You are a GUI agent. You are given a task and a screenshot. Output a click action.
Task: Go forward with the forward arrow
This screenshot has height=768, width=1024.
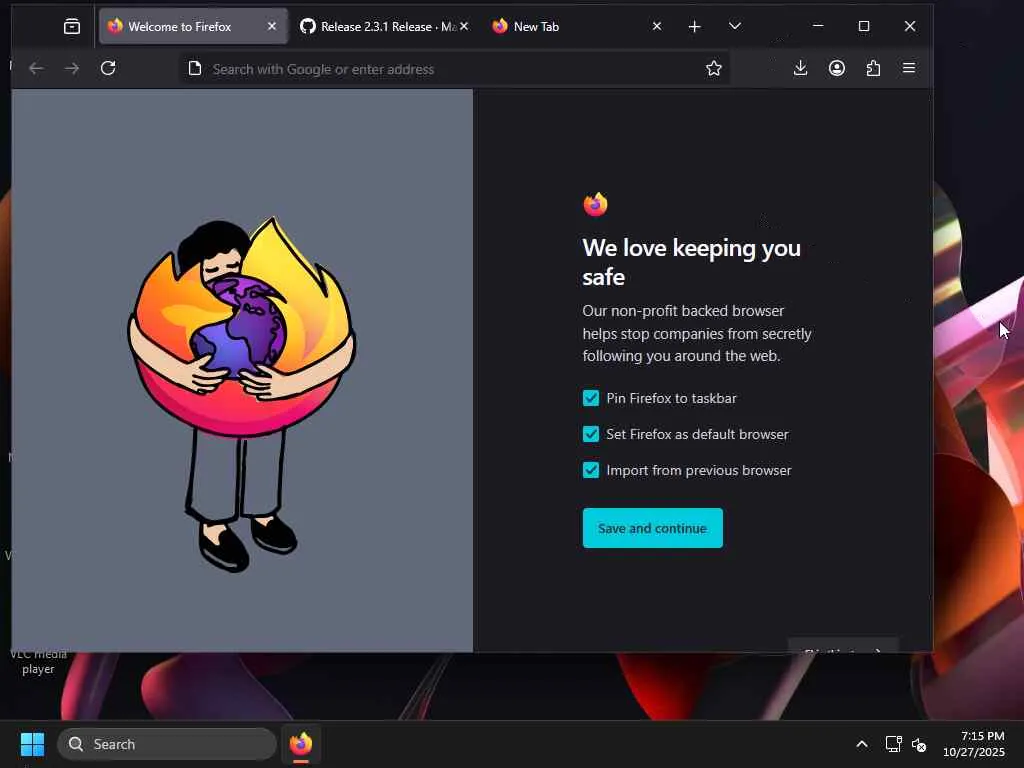pyautogui.click(x=72, y=68)
